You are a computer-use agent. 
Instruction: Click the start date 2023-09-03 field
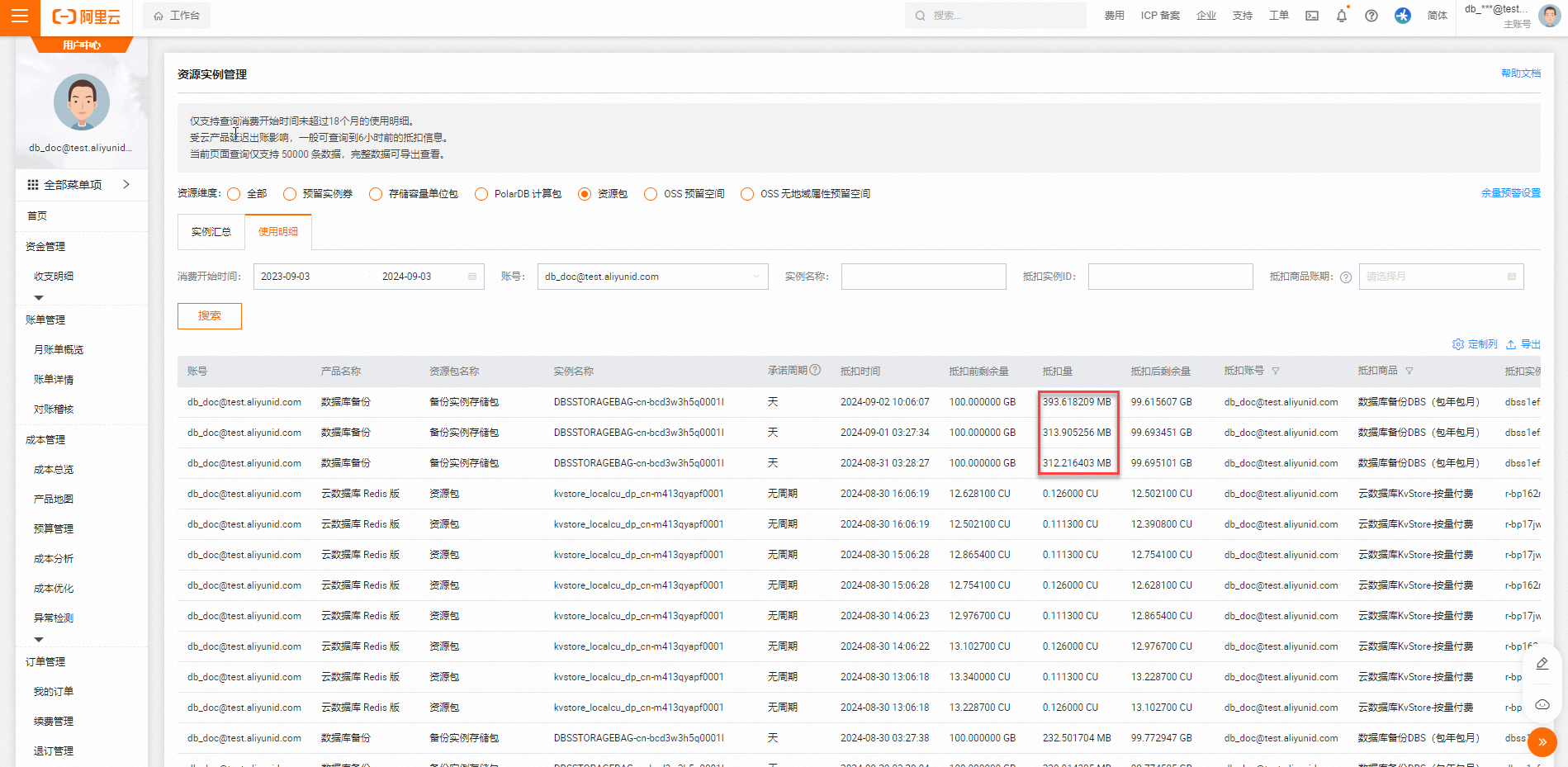pos(286,277)
